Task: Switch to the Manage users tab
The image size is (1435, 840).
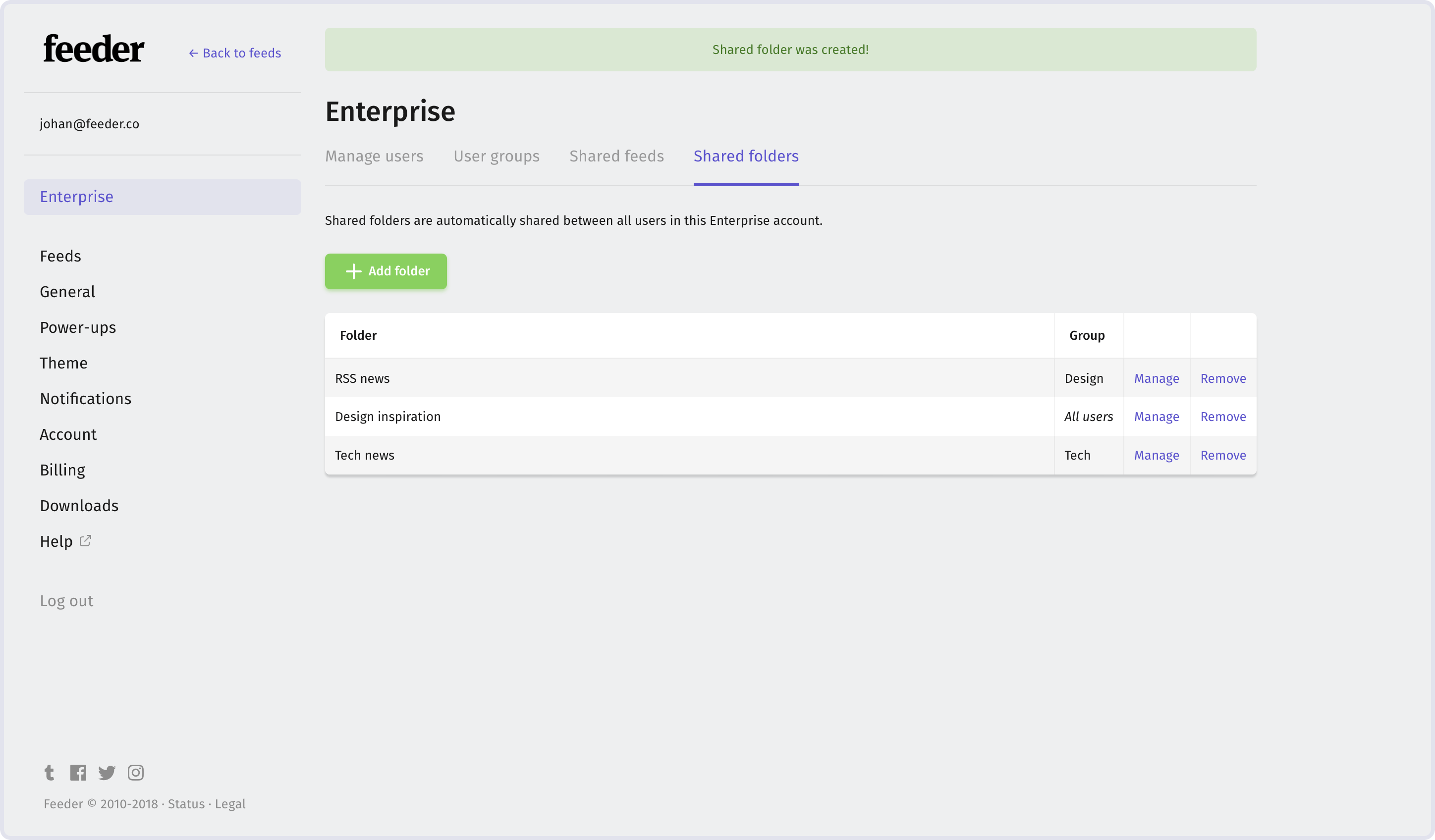Action: point(374,156)
